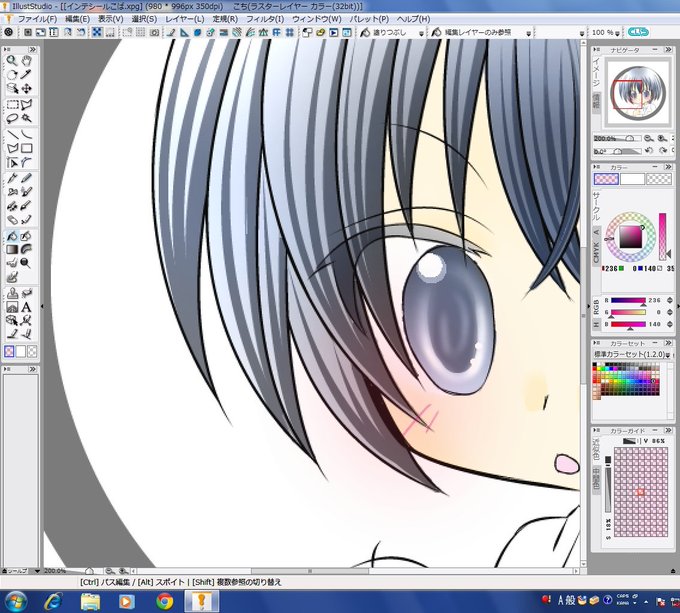Select the Airbrush tool
The width and height of the screenshot is (680, 613).
[x=12, y=192]
